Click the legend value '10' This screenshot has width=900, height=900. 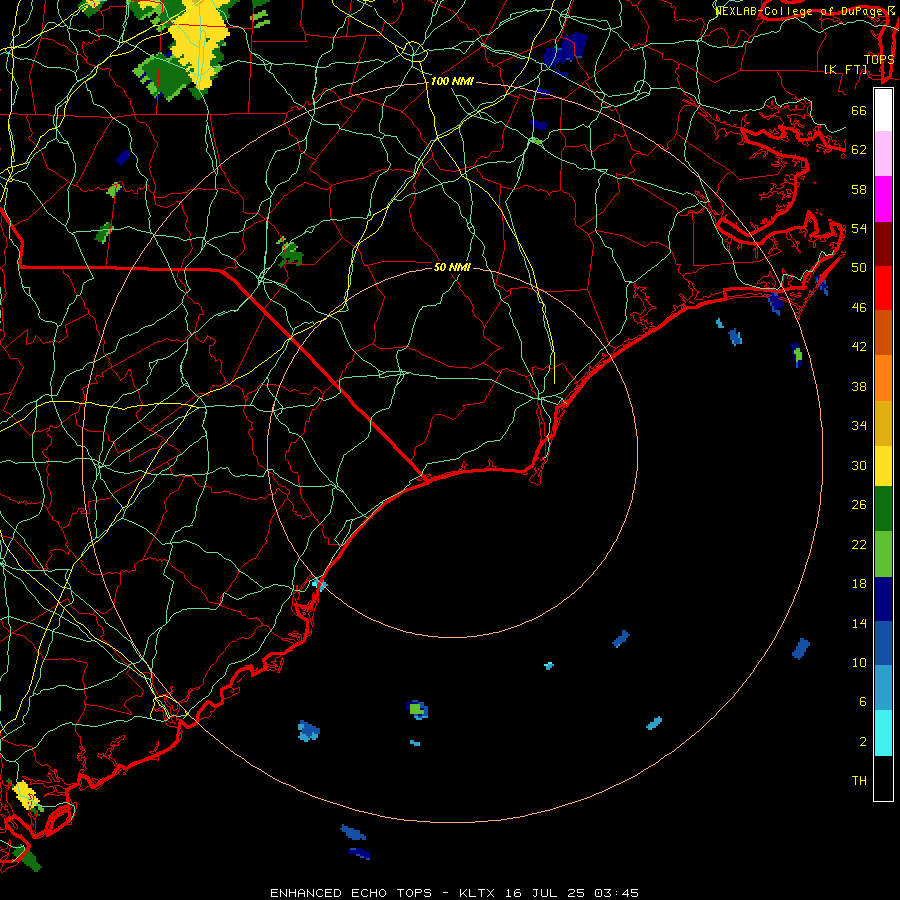pos(859,662)
